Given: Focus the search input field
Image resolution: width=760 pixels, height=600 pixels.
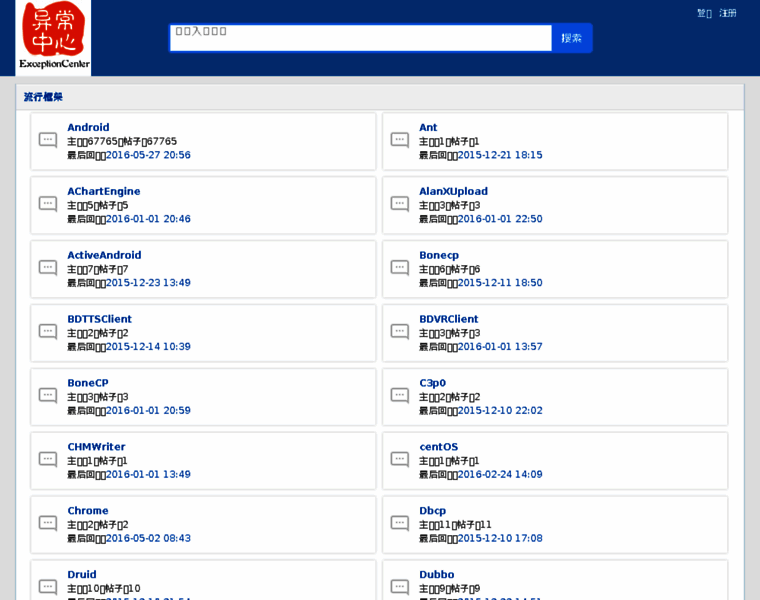Looking at the screenshot, I should (361, 38).
